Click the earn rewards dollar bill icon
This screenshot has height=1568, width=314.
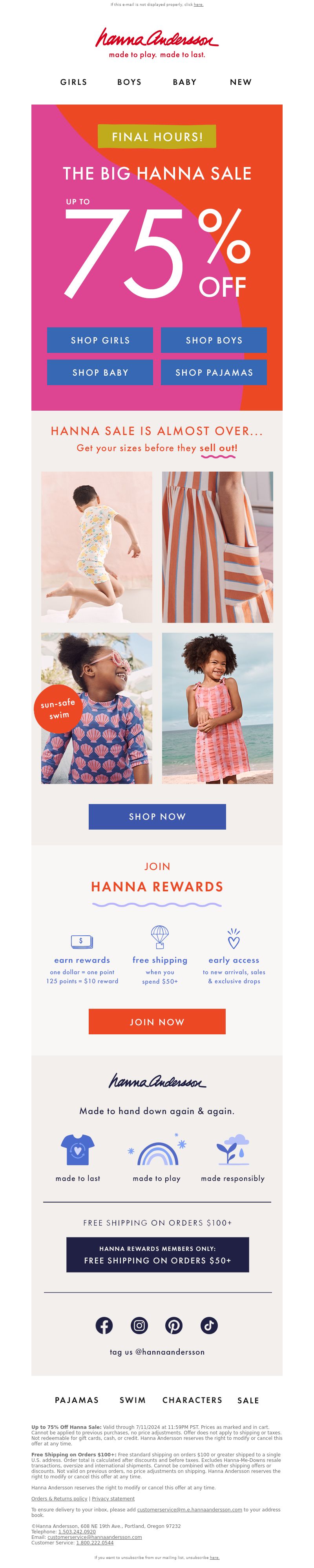82,942
